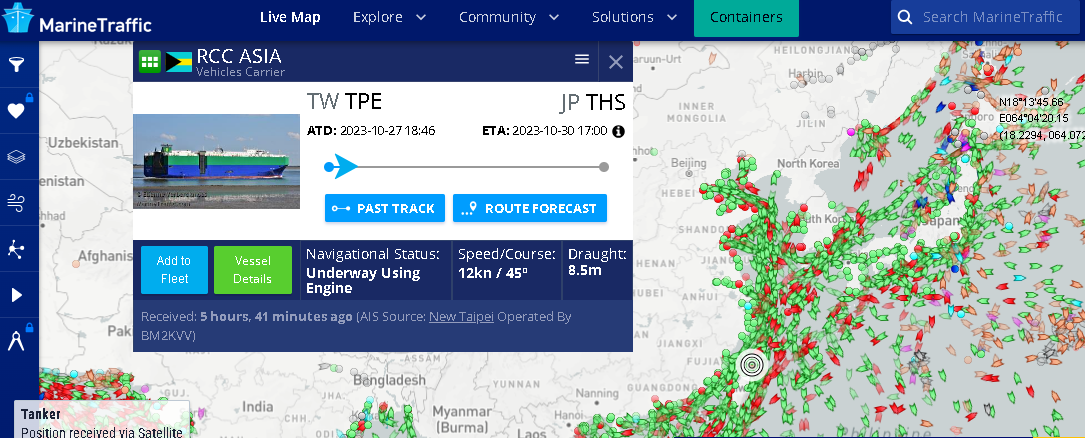Screen dimensions: 1085x438
Task: Click the ATD 2023-10-27 18:46 text
Action: [x=371, y=131]
